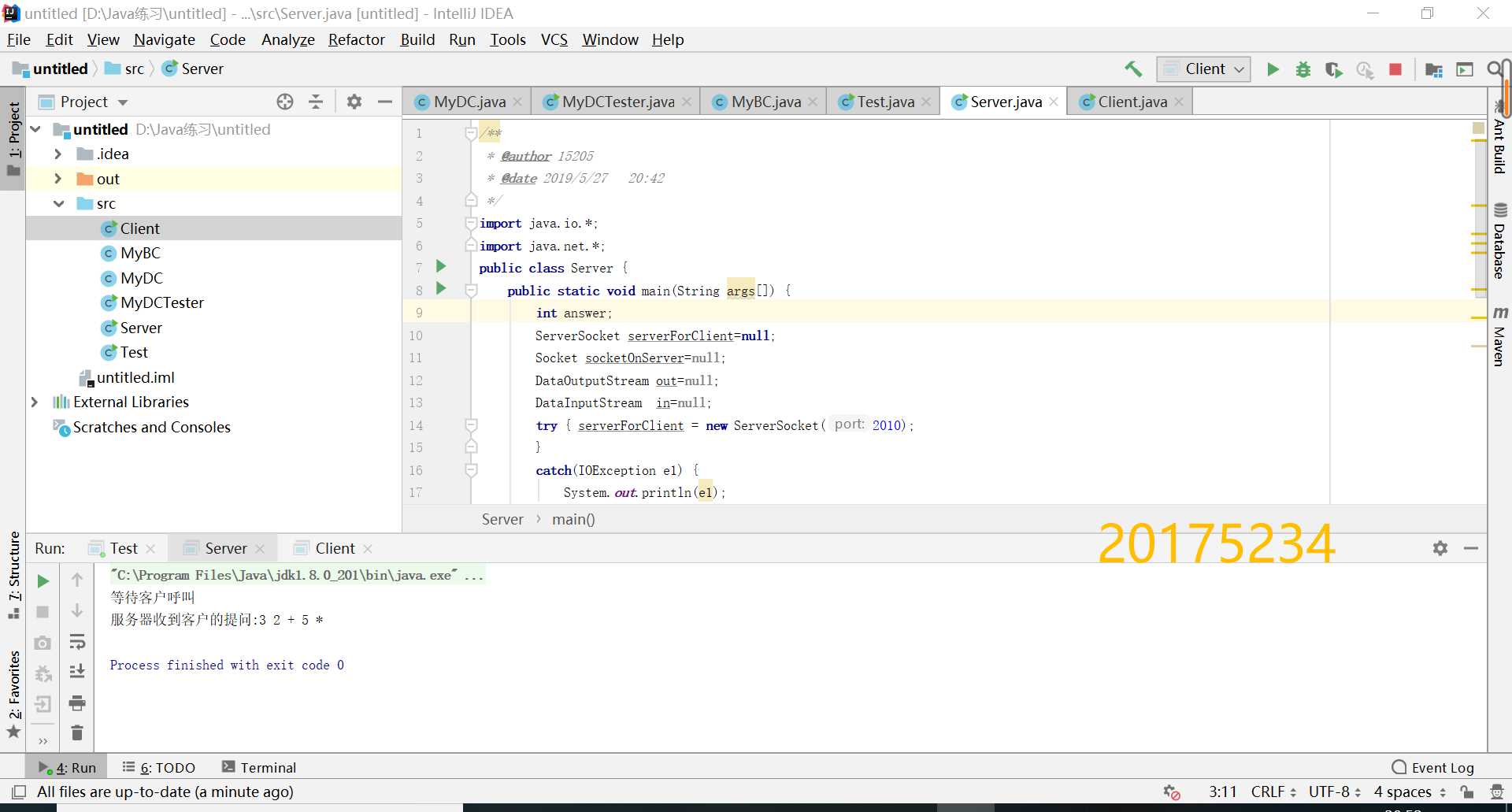
Task: Open the Event Log
Action: point(1433,767)
